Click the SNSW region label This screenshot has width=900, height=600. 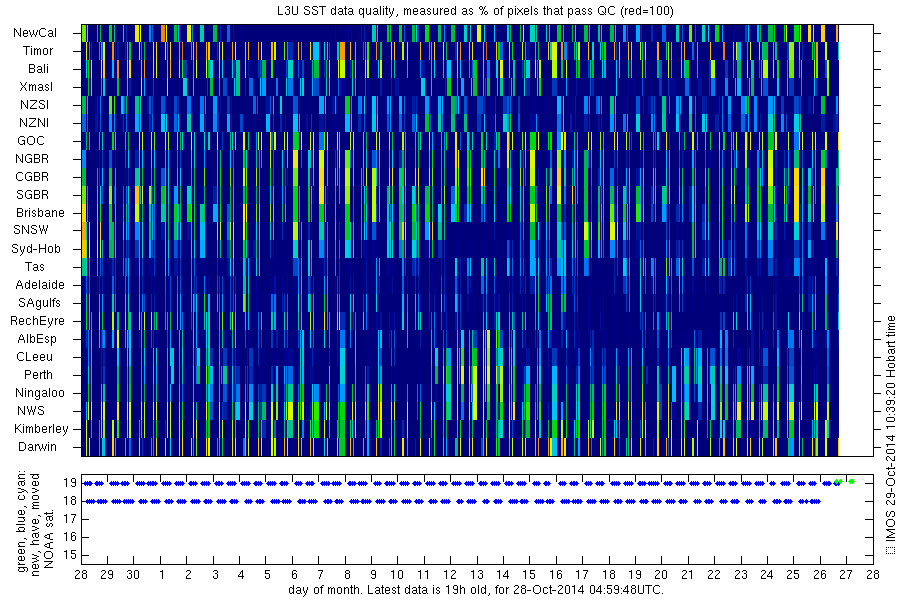coord(31,230)
